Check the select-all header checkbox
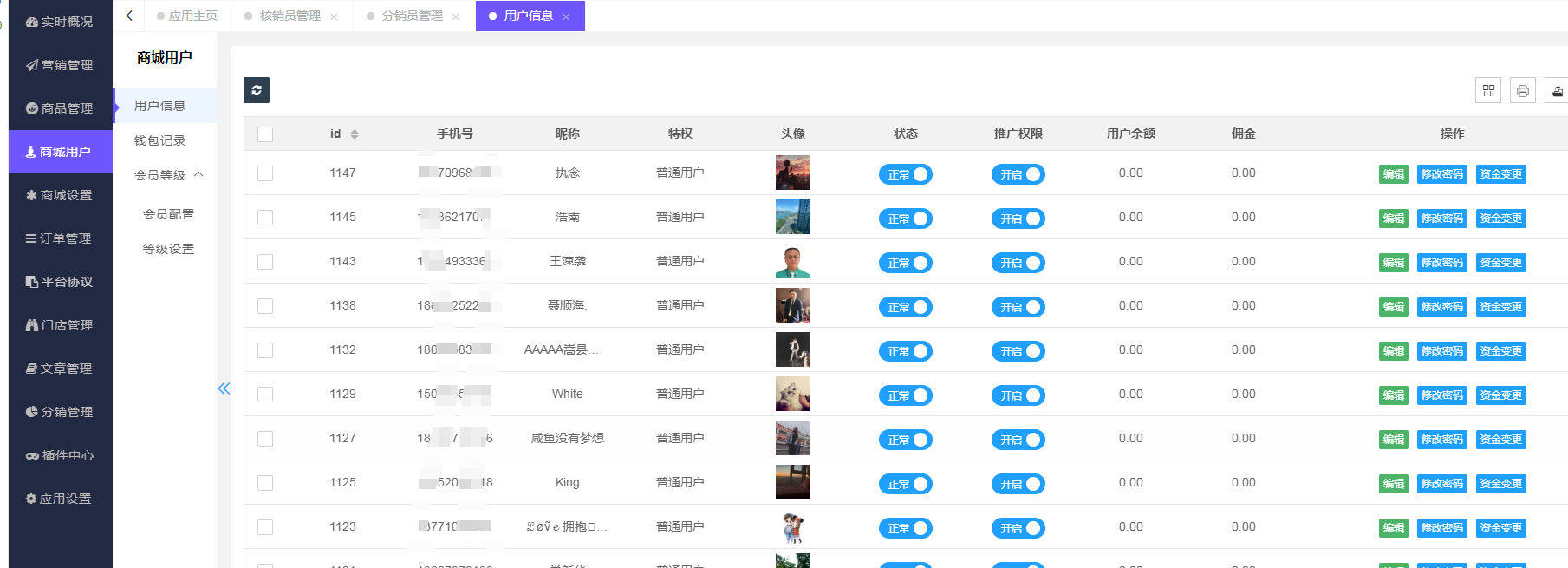 pyautogui.click(x=265, y=134)
